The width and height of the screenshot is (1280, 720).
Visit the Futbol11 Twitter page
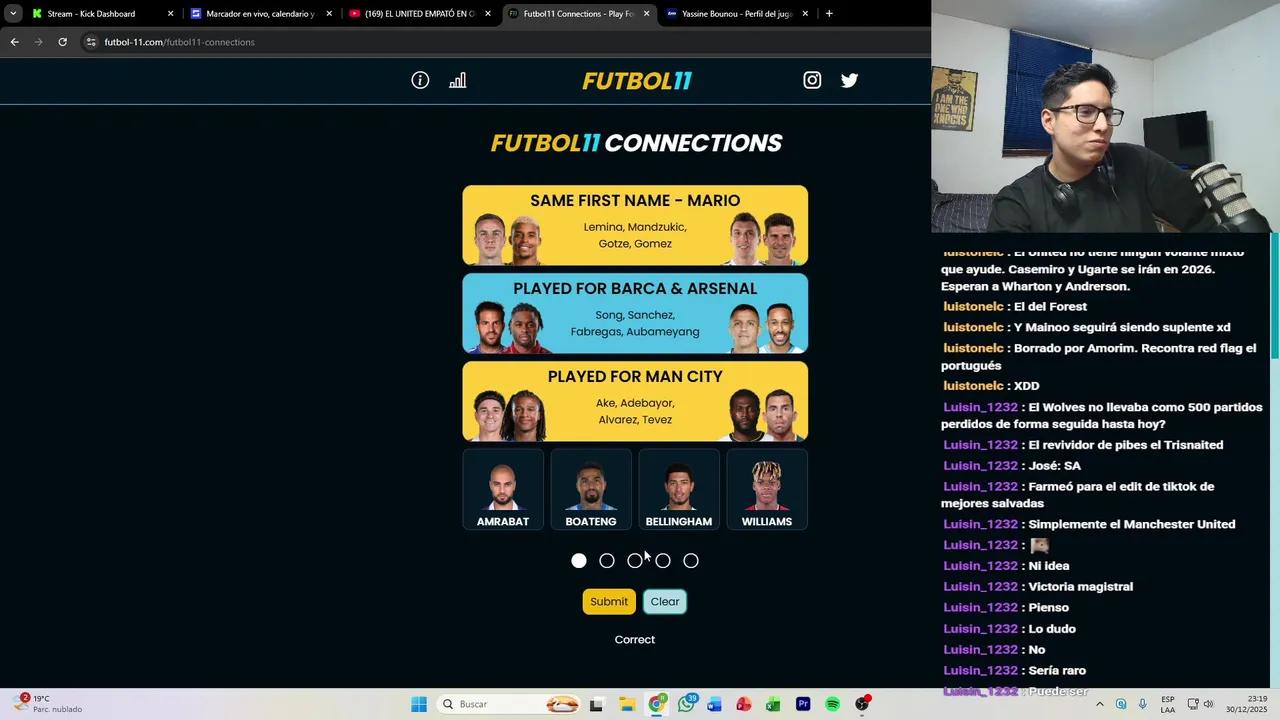(849, 80)
